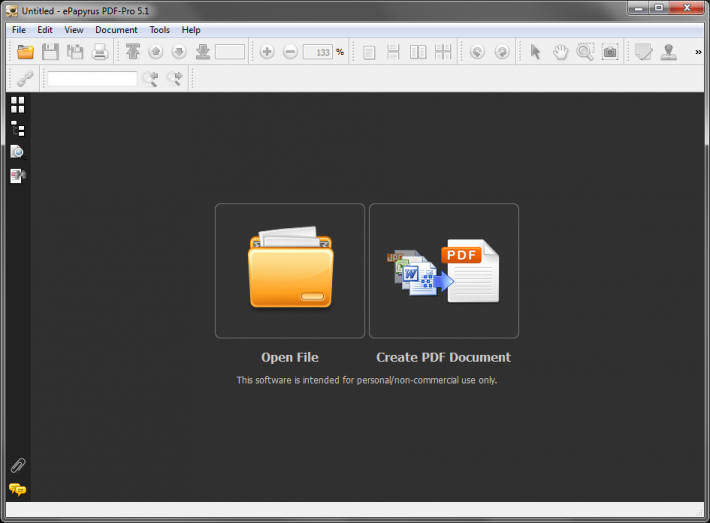Click the Open folder toolbar icon
Viewport: 710px width, 523px height.
[x=25, y=52]
